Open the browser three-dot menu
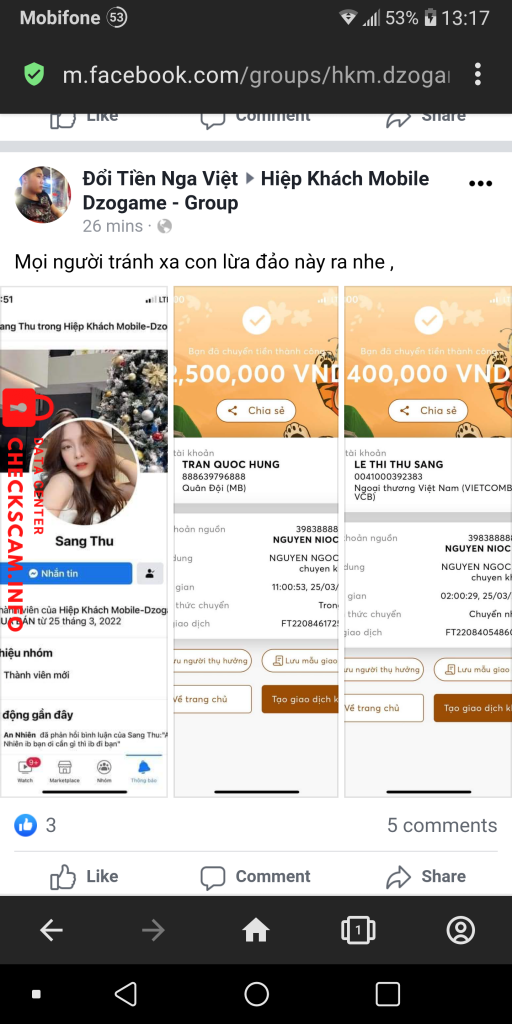512x1024 pixels. point(478,74)
